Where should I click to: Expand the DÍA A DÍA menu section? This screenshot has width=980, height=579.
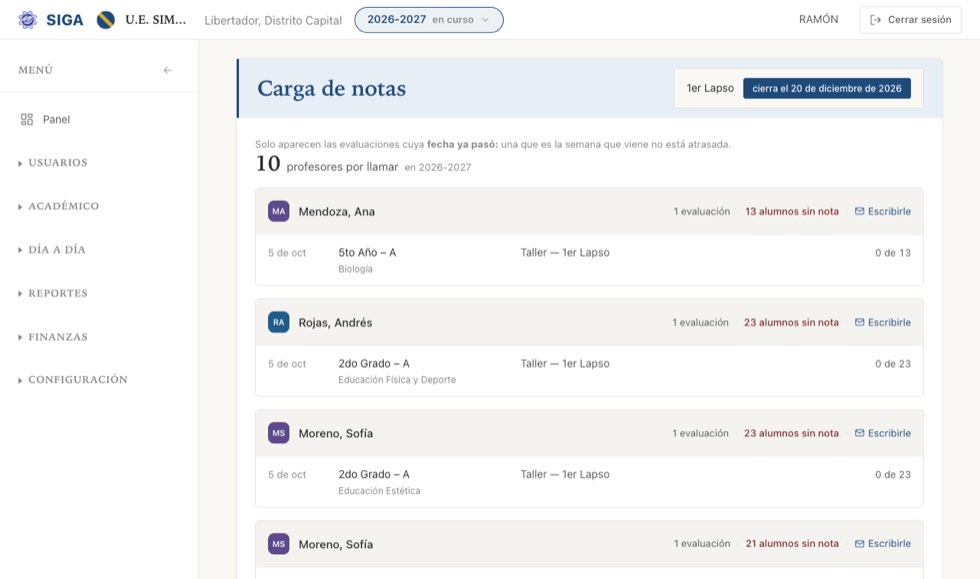click(52, 249)
